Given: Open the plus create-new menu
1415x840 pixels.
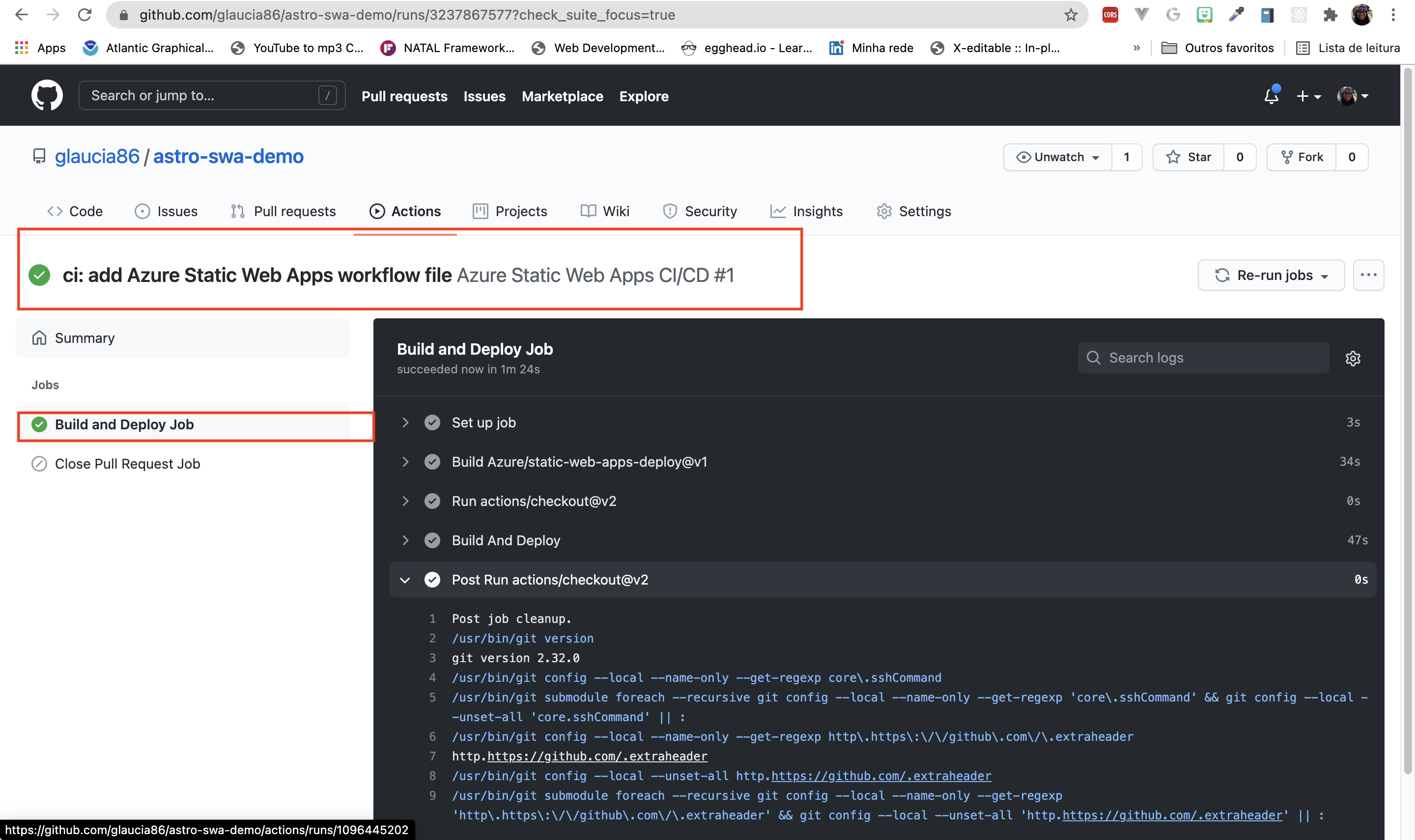Looking at the screenshot, I should 1308,96.
